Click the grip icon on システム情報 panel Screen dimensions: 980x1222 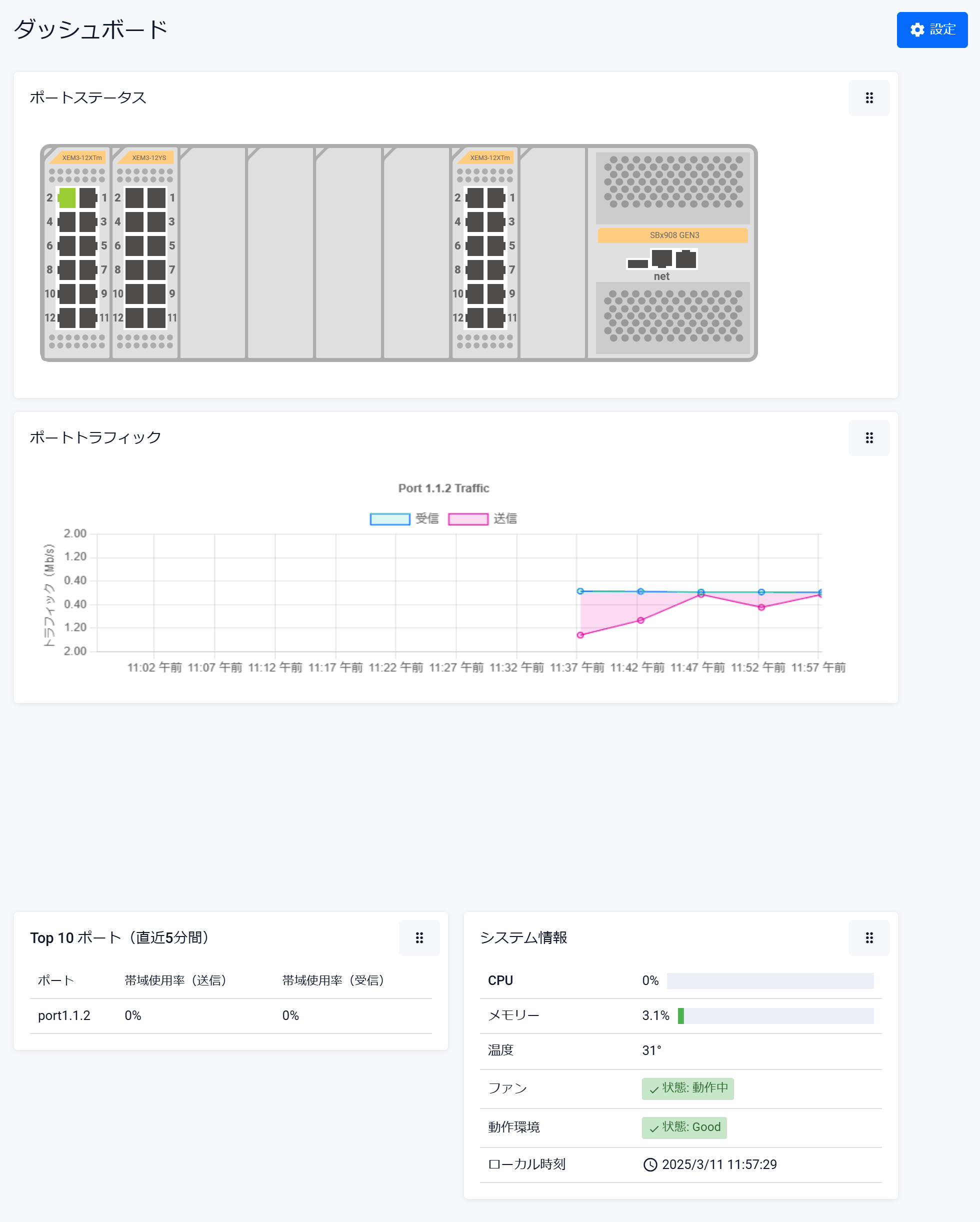click(x=868, y=937)
